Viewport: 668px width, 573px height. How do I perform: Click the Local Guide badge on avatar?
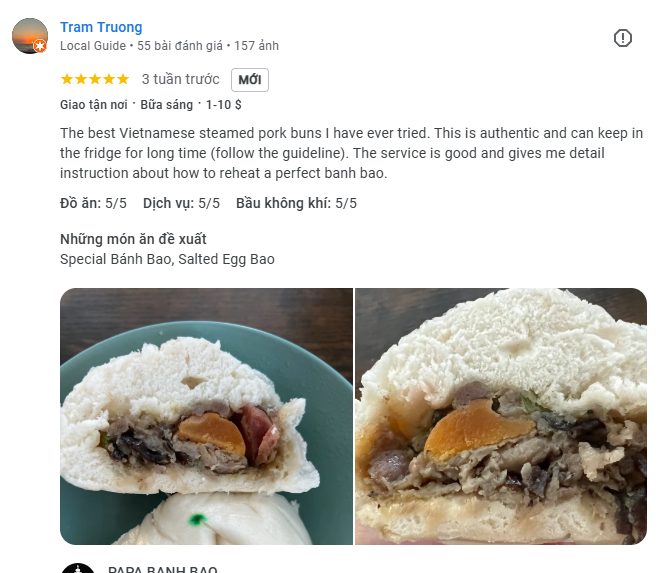40,46
